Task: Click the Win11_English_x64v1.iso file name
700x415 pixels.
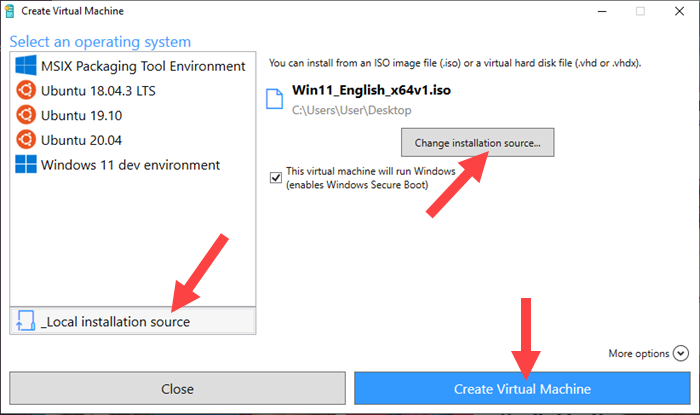Action: [371, 90]
